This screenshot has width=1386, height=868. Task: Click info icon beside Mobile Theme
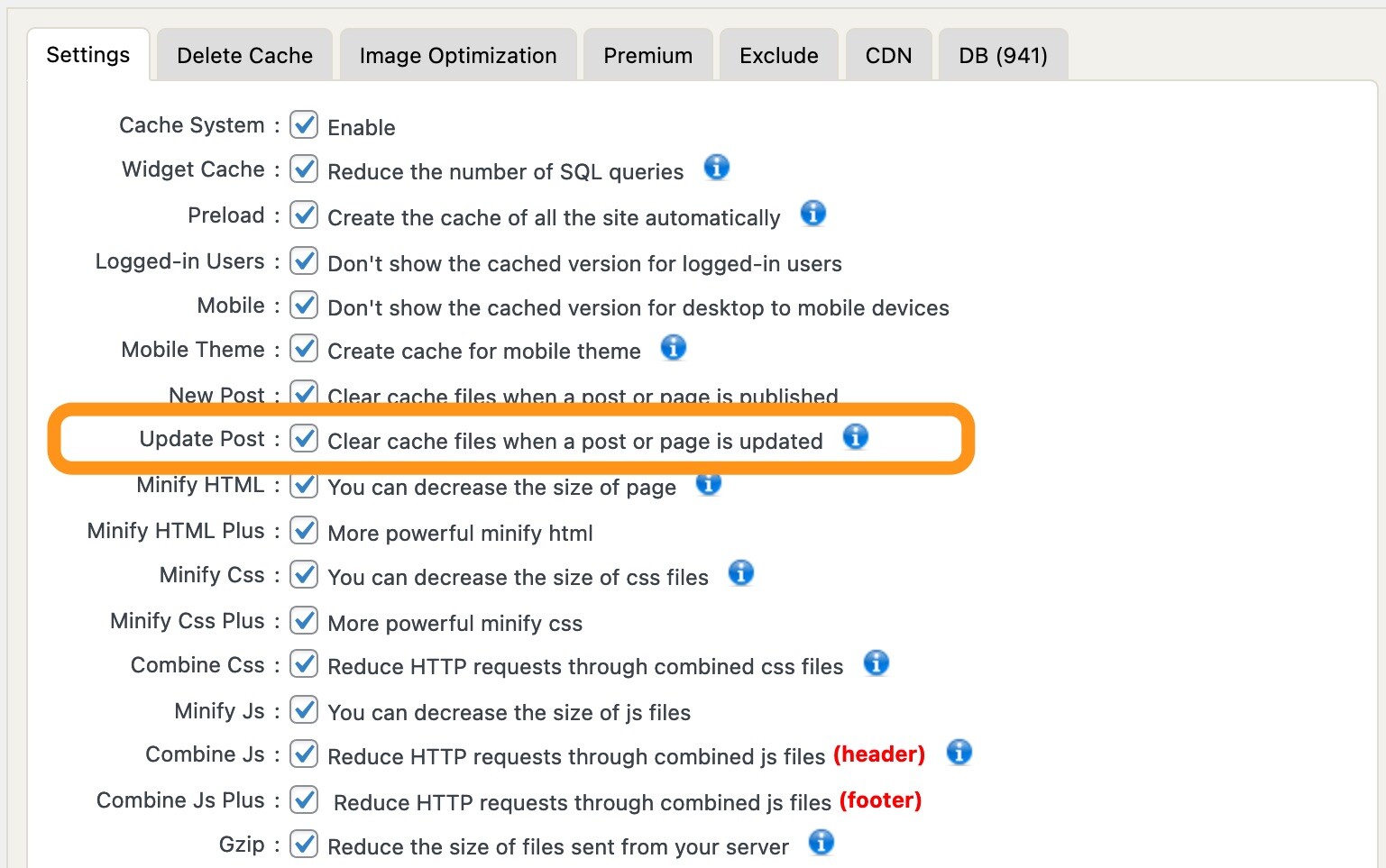click(x=673, y=348)
